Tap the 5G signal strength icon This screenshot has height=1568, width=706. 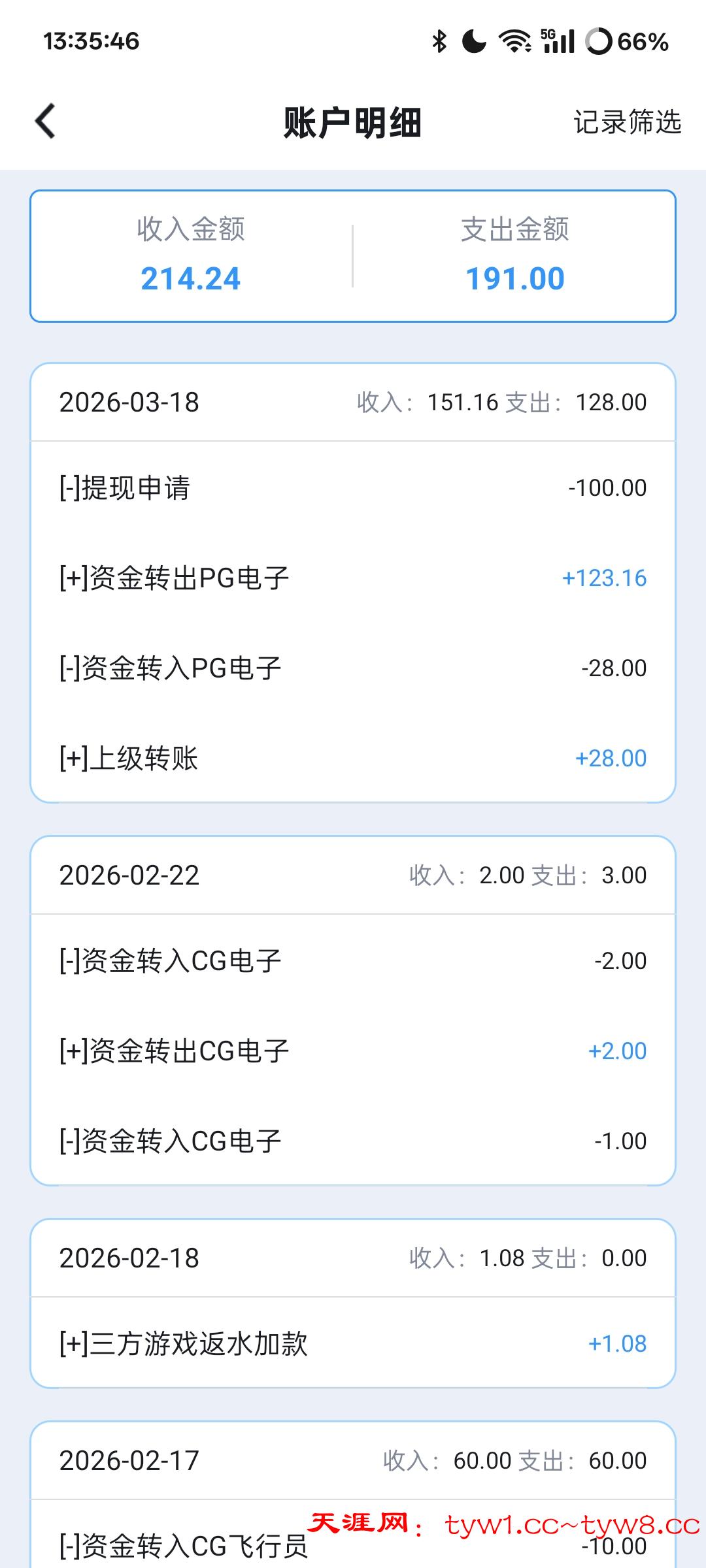click(x=558, y=42)
